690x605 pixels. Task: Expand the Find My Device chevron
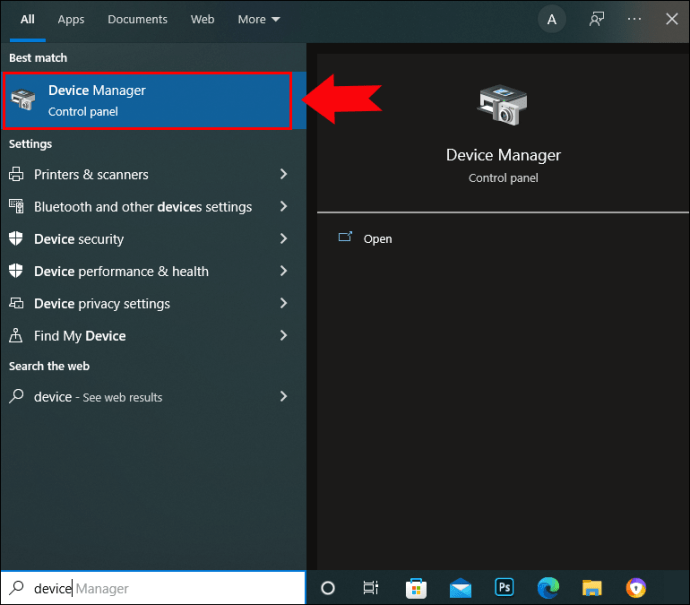[284, 336]
